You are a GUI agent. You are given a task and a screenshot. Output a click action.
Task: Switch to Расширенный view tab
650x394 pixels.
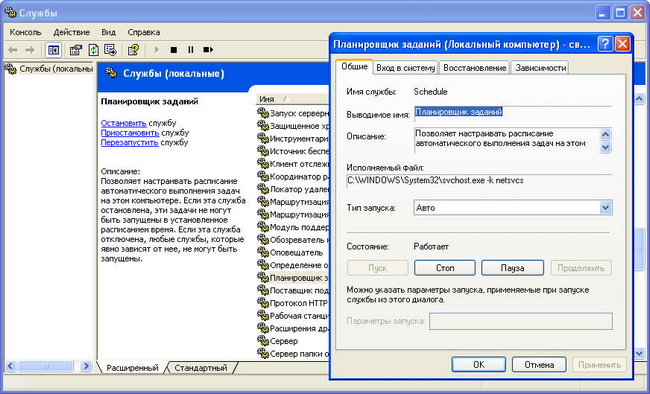coord(132,367)
